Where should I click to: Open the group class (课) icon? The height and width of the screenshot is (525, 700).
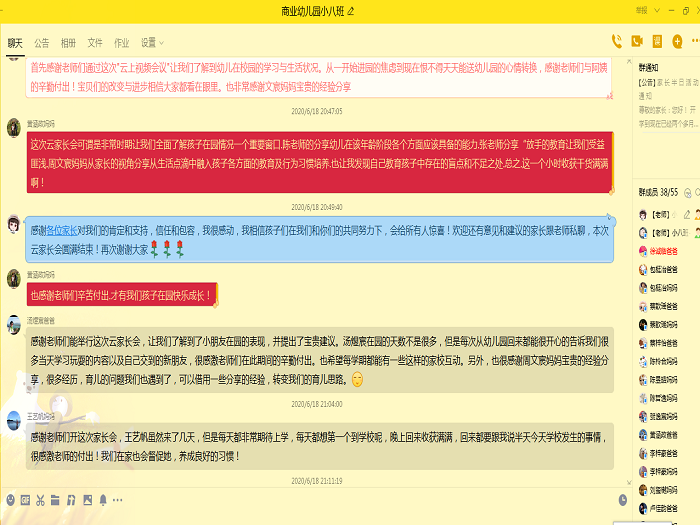(x=655, y=41)
